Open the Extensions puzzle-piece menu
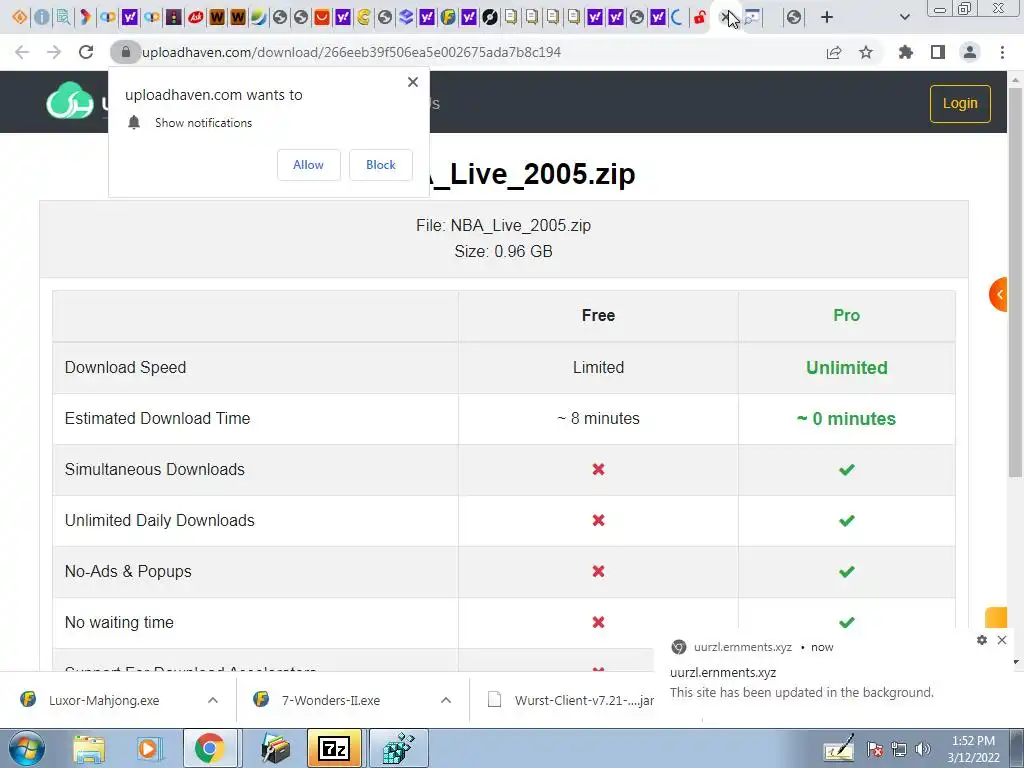1024x768 pixels. (x=906, y=52)
